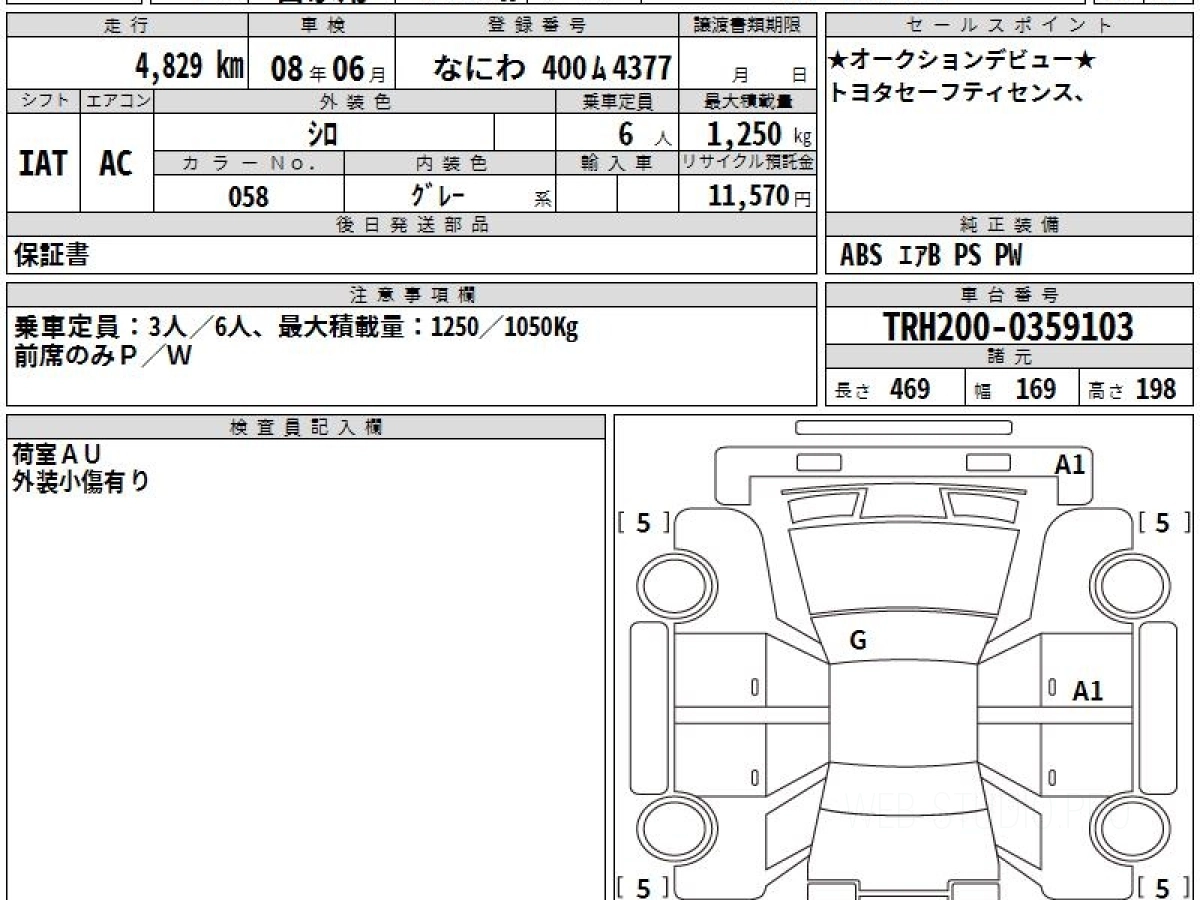Select the note line starting "乗車定員:3人/6人"
This screenshot has width=1200, height=900.
point(296,327)
